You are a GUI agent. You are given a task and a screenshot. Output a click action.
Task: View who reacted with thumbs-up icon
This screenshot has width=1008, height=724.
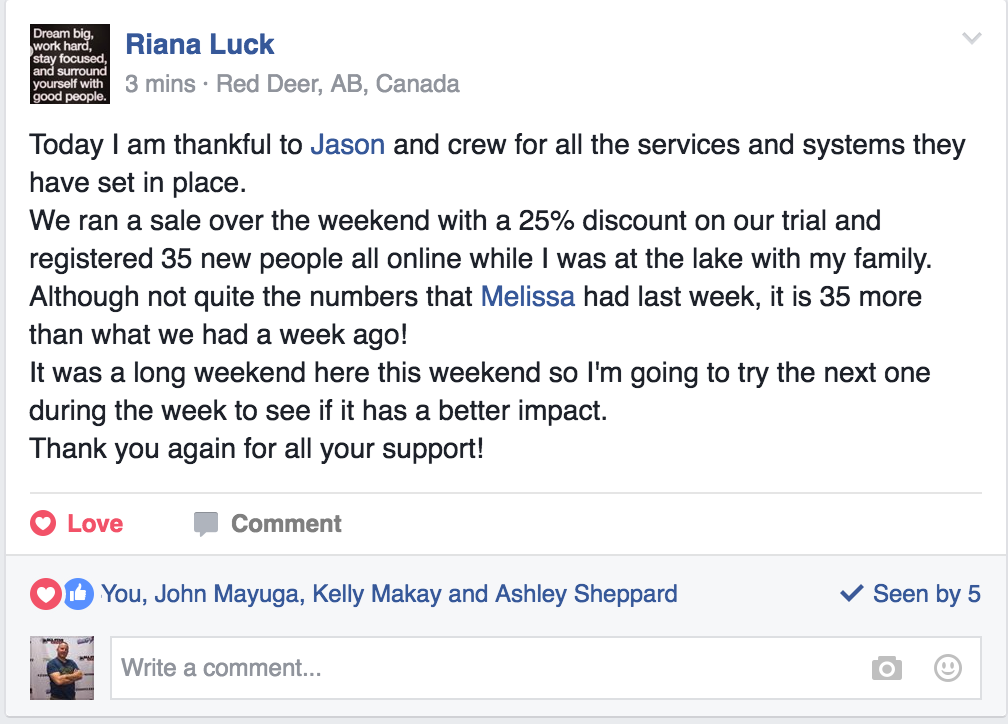pyautogui.click(x=78, y=593)
